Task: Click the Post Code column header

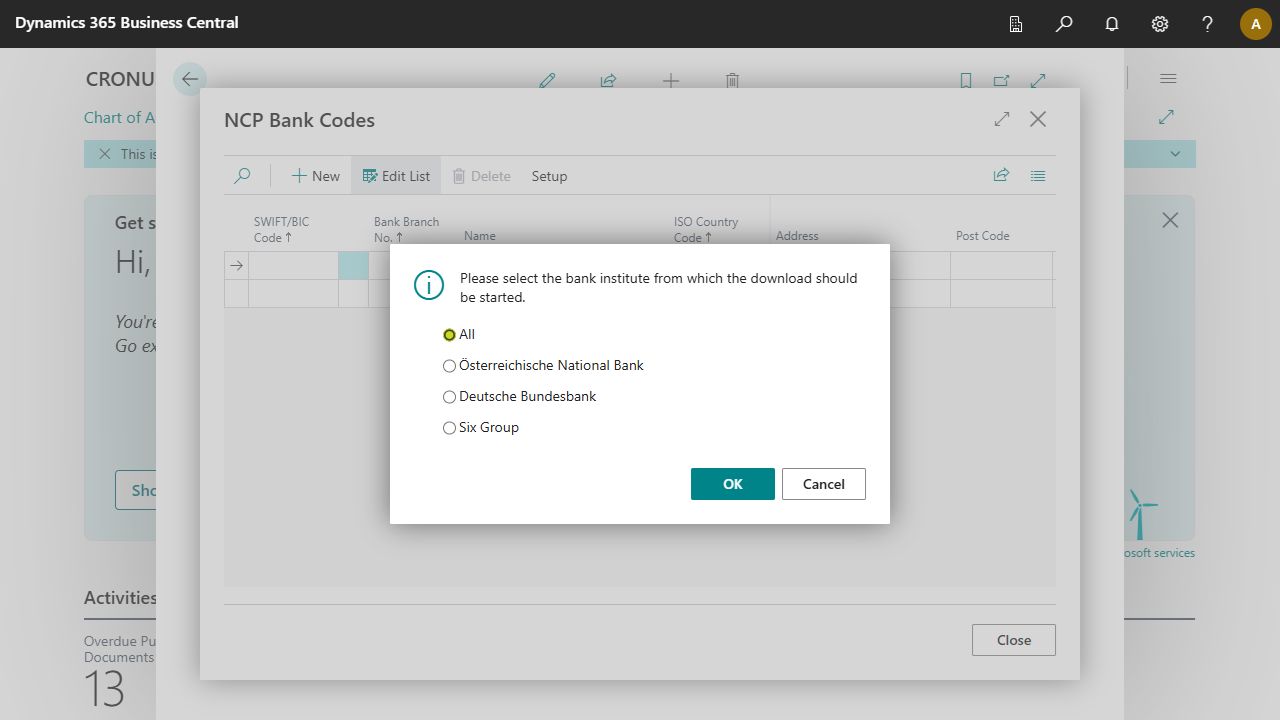Action: [x=982, y=236]
